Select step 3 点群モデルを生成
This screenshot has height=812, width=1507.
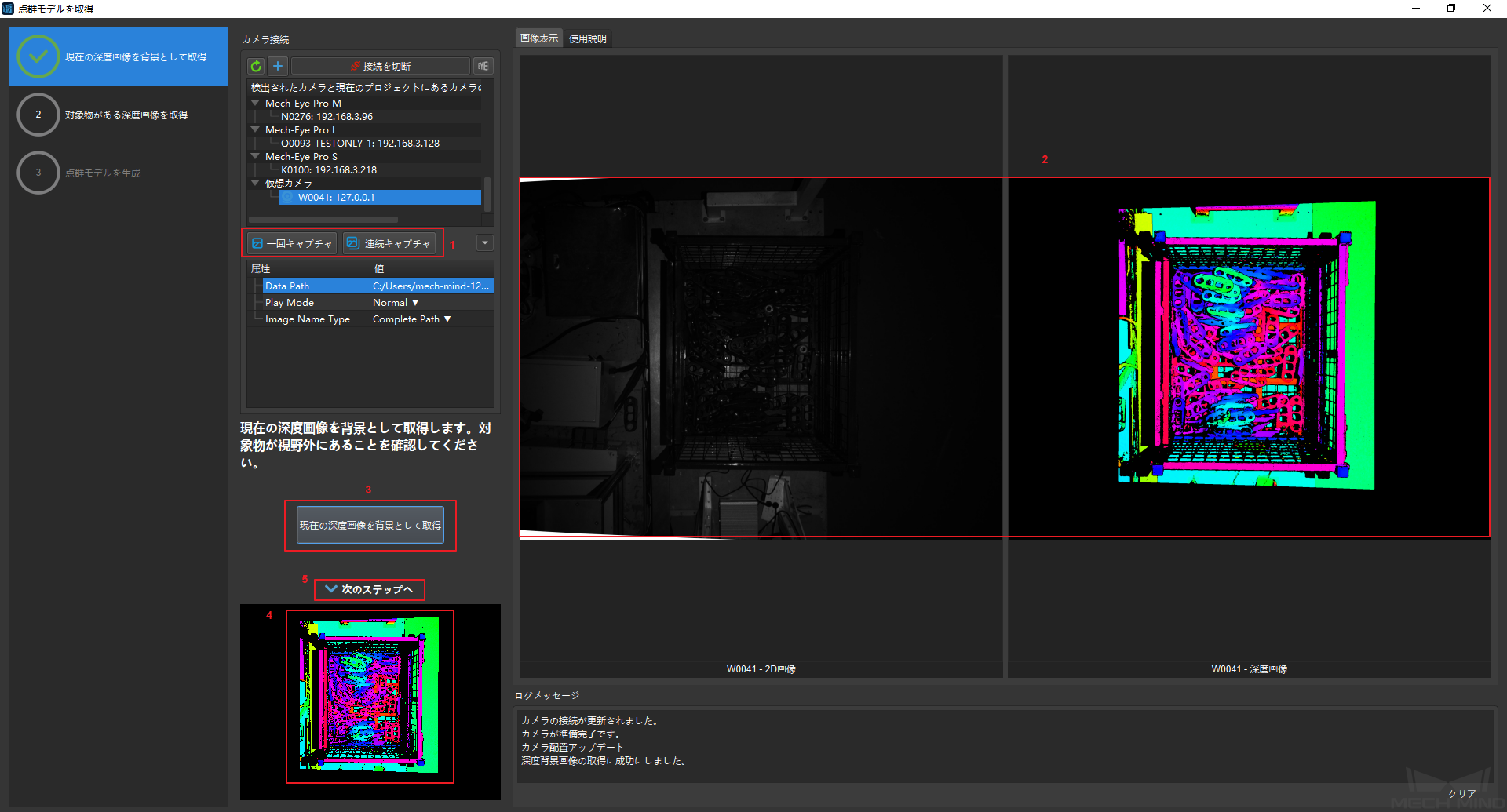(x=102, y=173)
